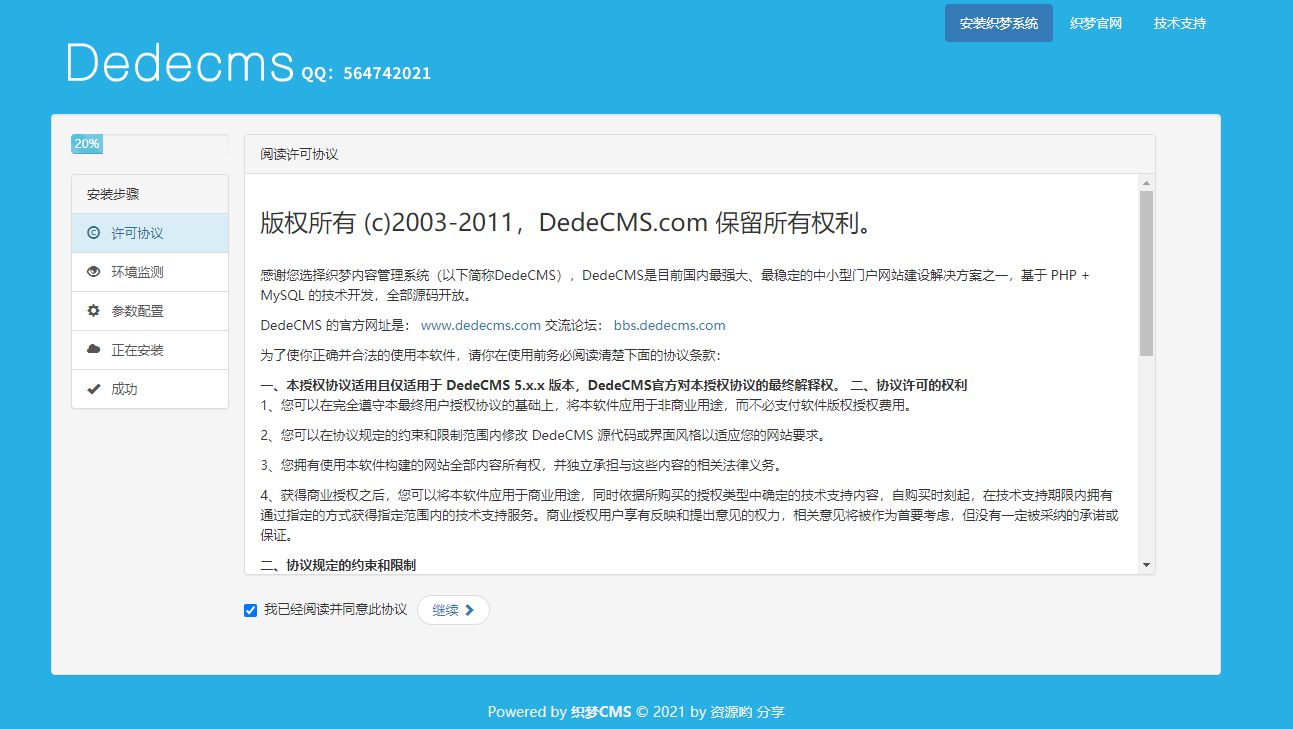Select the 成功 step
Viewport: 1293px width, 729px height.
(x=150, y=389)
